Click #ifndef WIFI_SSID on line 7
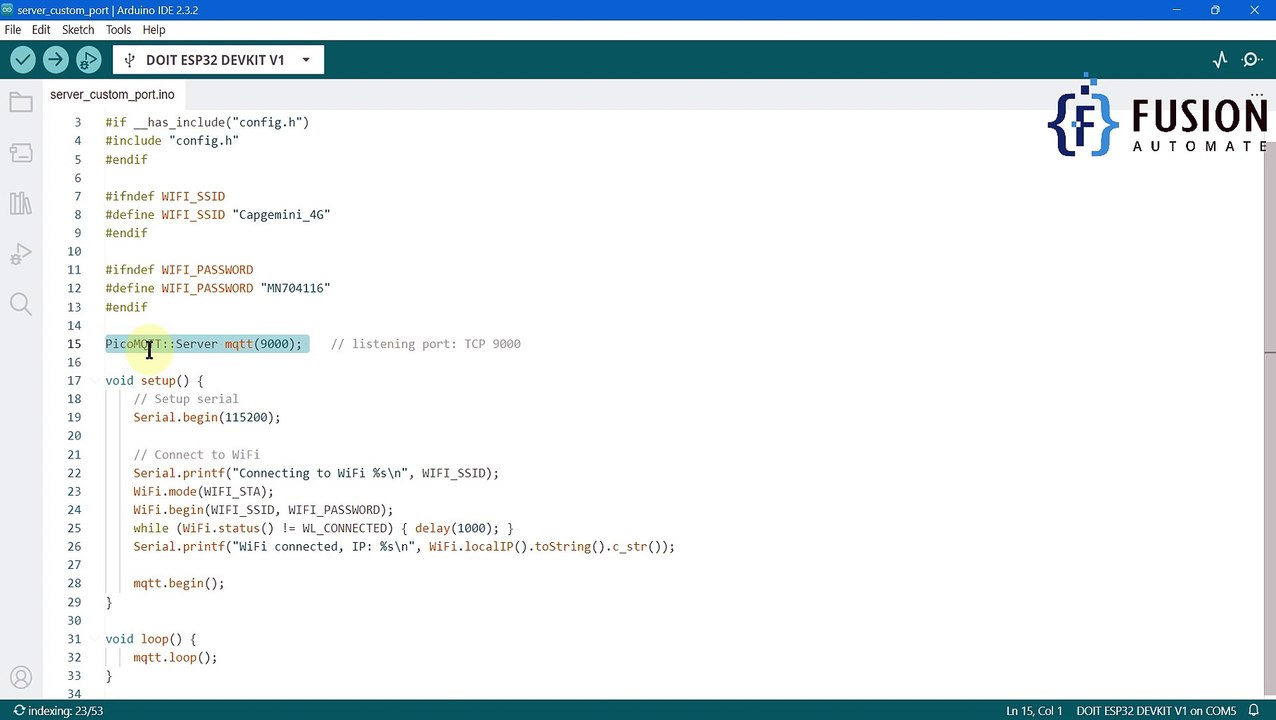 point(165,197)
